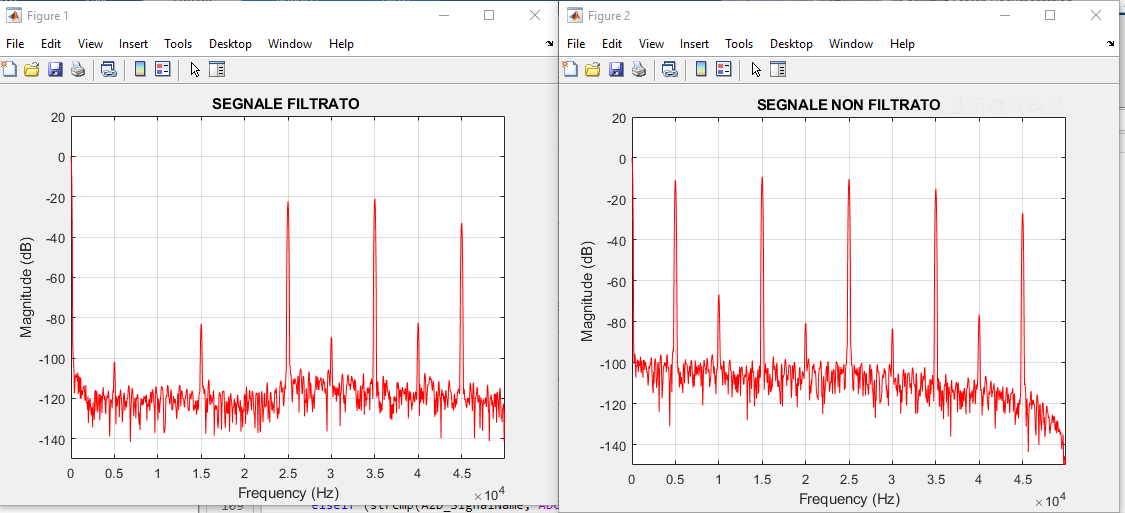Click the pan hand icon above Figure 2 axes
Screen dimensions: 1125x513
(995, 105)
